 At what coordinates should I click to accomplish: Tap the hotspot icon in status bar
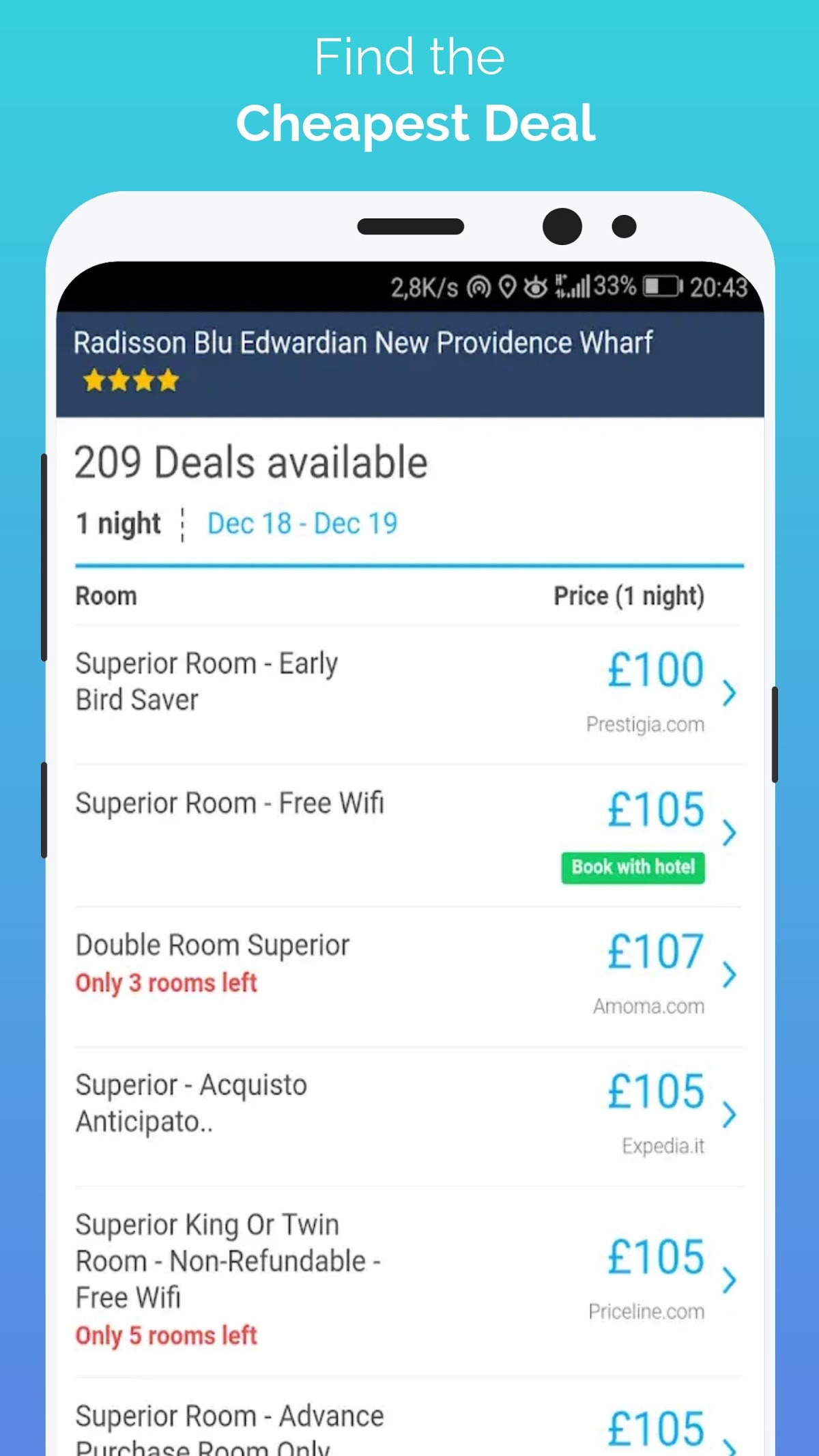click(x=478, y=288)
